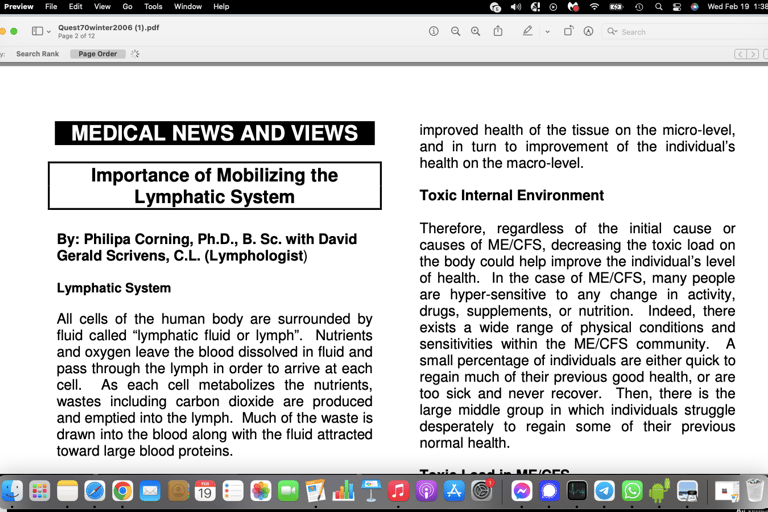This screenshot has height=512, width=768.
Task: Open Activity Monitor from the dock
Action: click(x=577, y=491)
